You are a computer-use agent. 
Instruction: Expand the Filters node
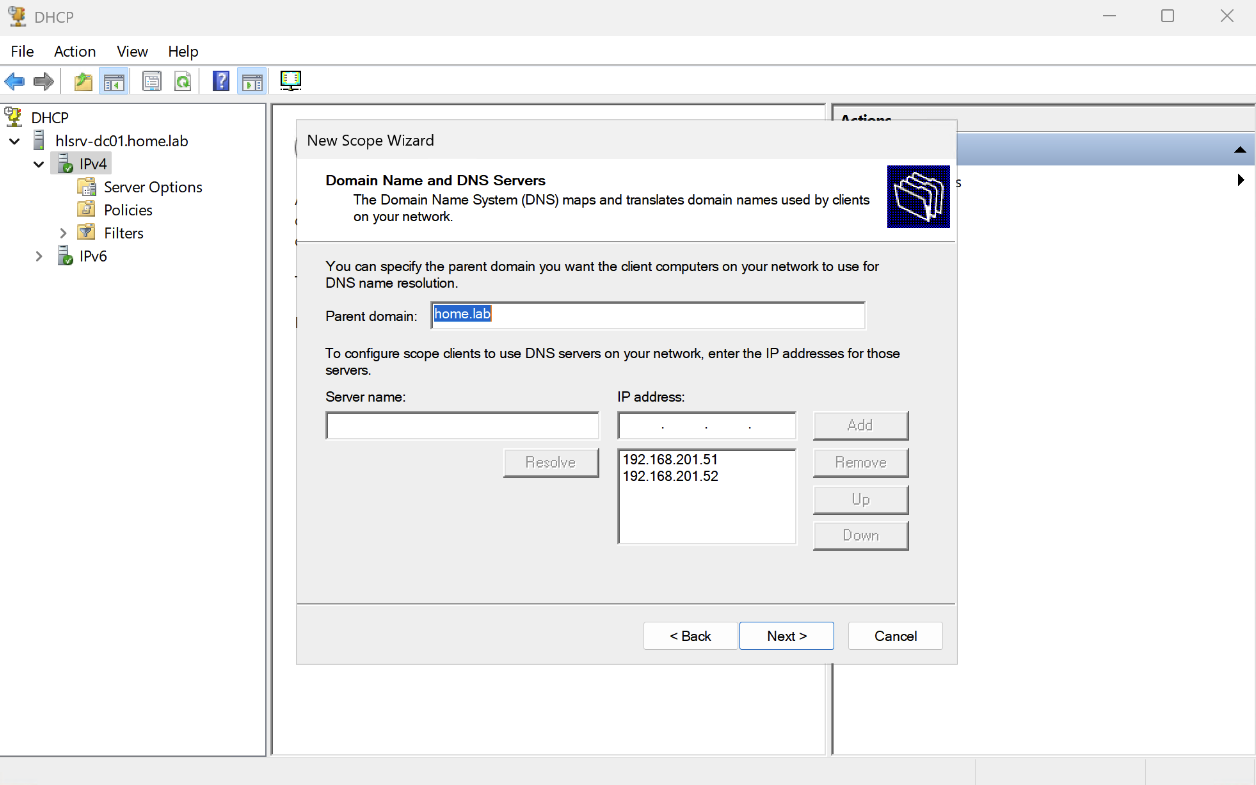click(63, 233)
